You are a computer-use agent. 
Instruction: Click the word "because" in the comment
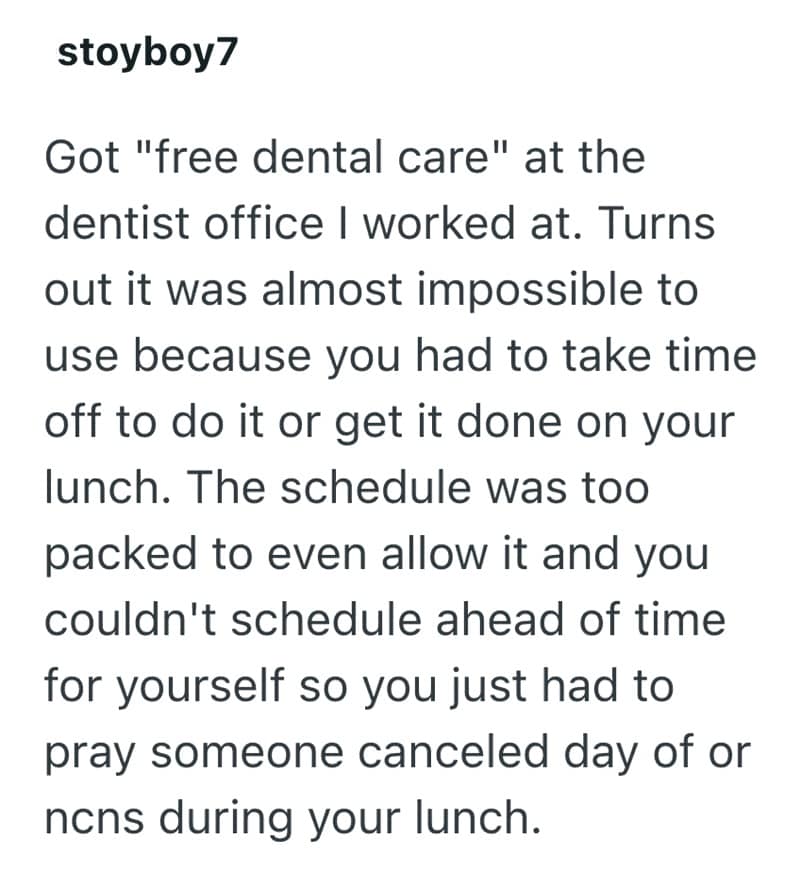coord(201,355)
